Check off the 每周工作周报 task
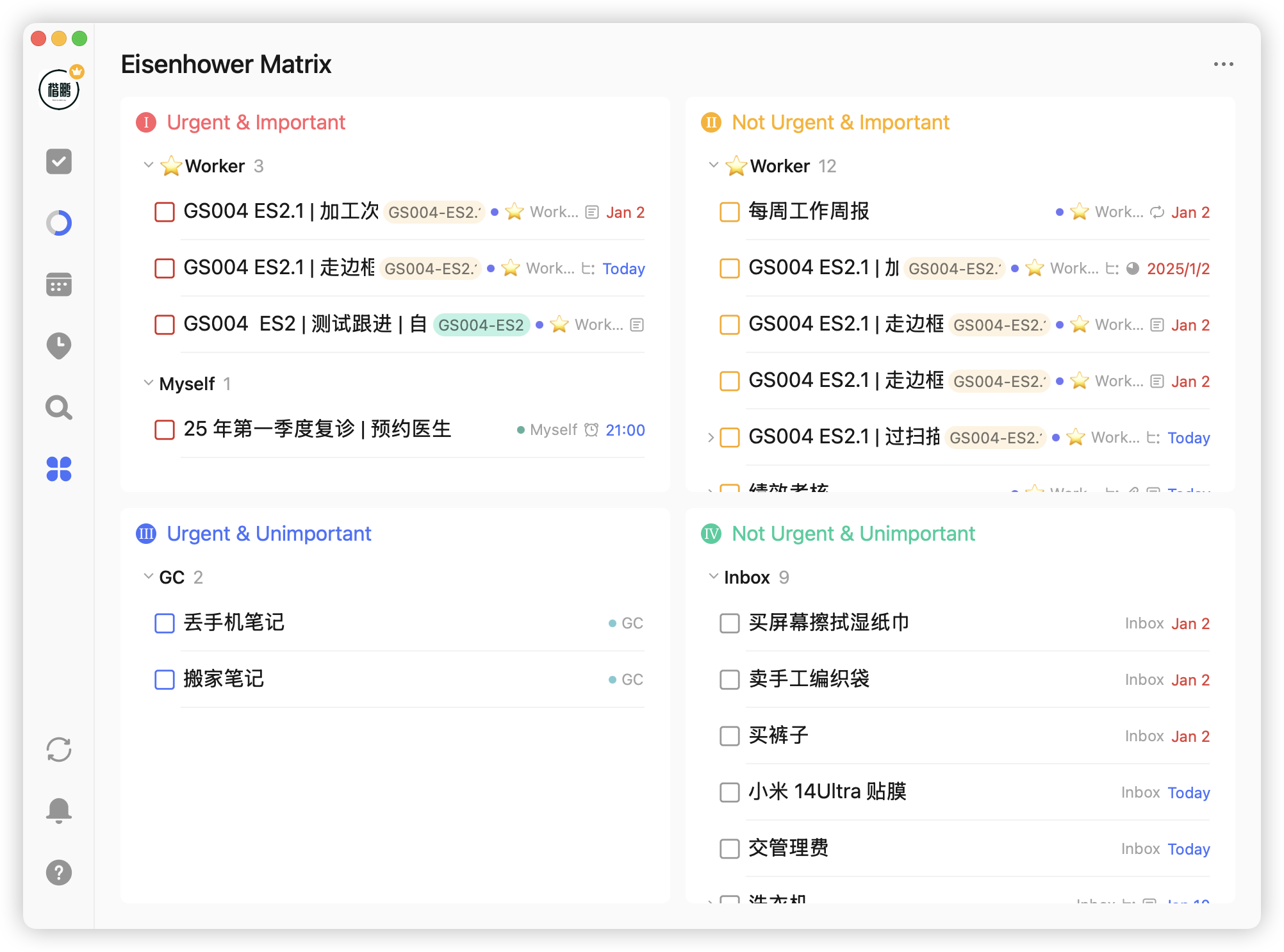The width and height of the screenshot is (1284, 952). 729,212
